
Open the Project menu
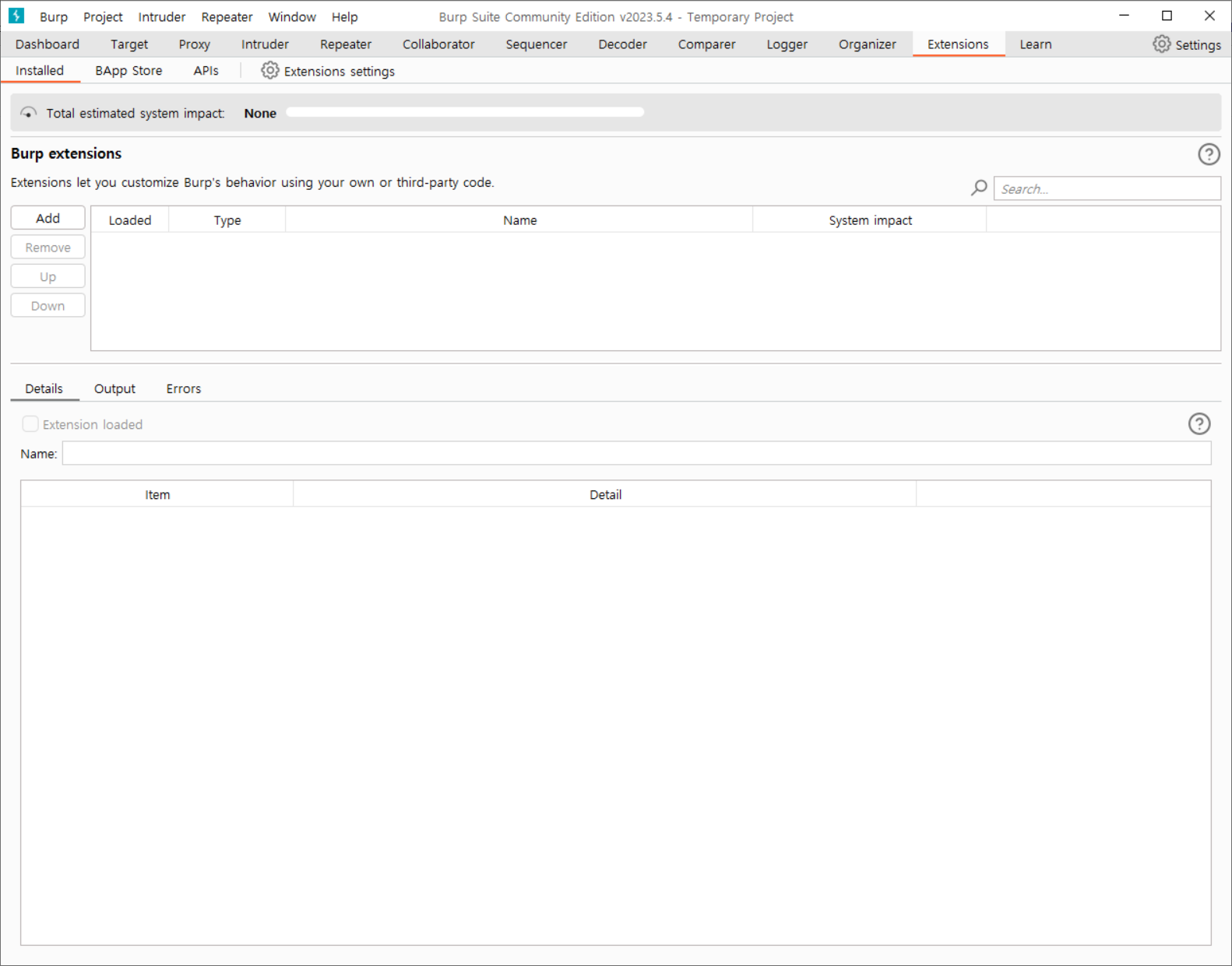[103, 16]
